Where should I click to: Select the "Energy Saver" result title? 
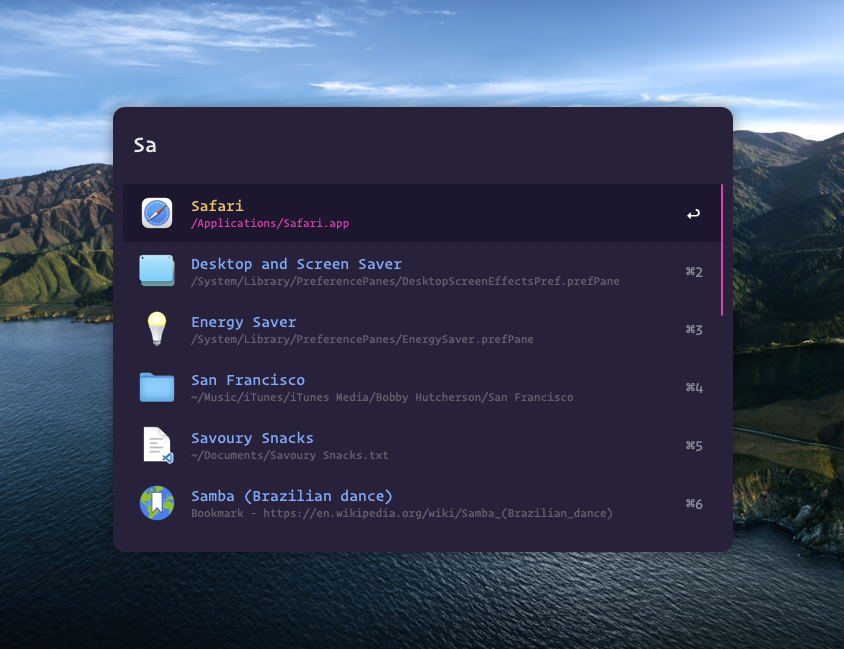244,322
